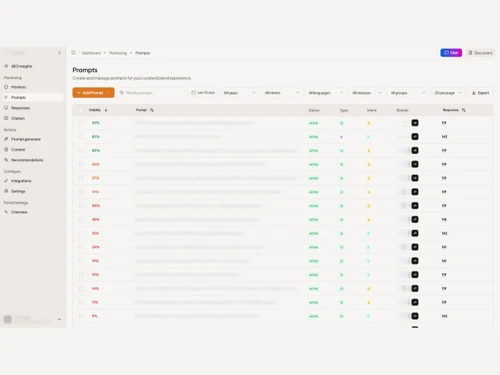Screen dimensions: 500x375
Task: Open the 20 per page dropdown
Action: (x=448, y=93)
